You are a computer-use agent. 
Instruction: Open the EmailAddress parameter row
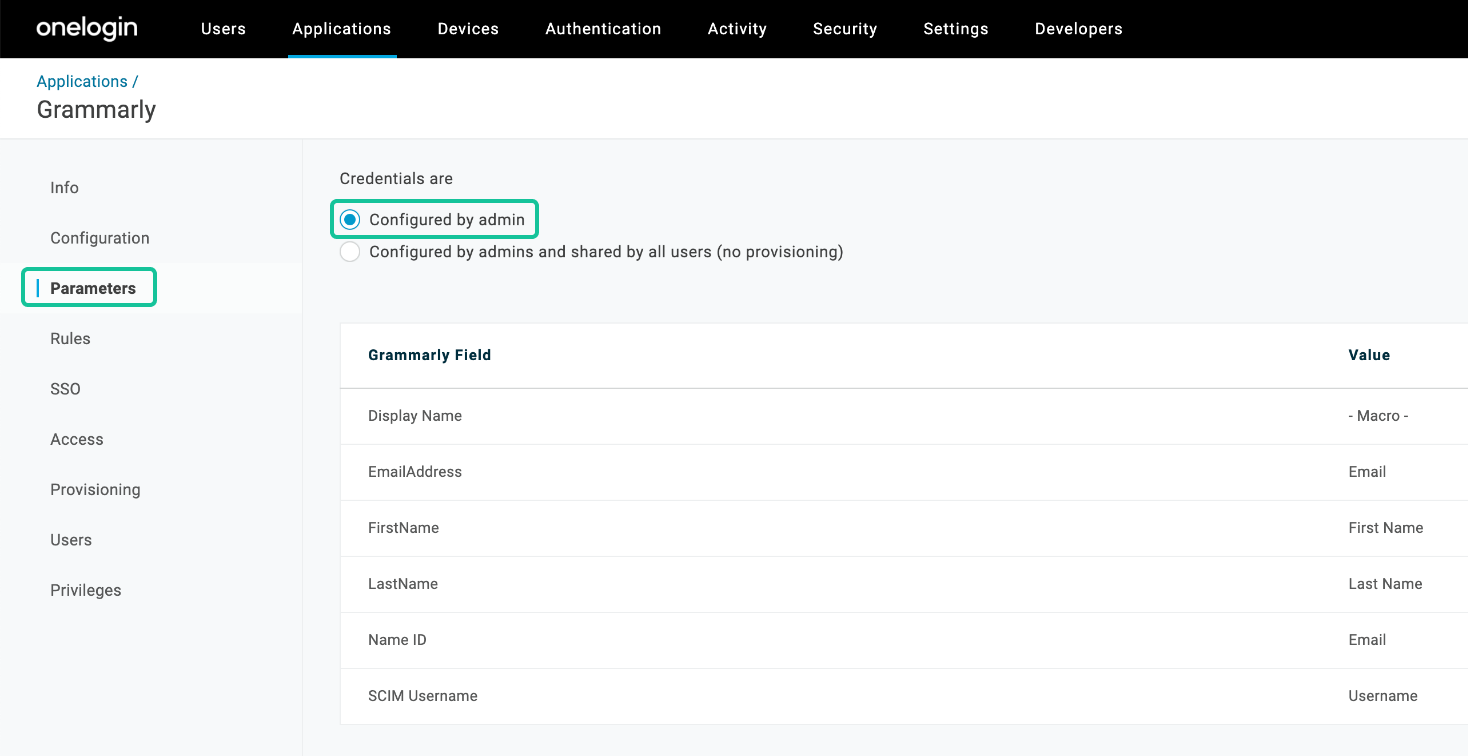pyautogui.click(x=904, y=472)
